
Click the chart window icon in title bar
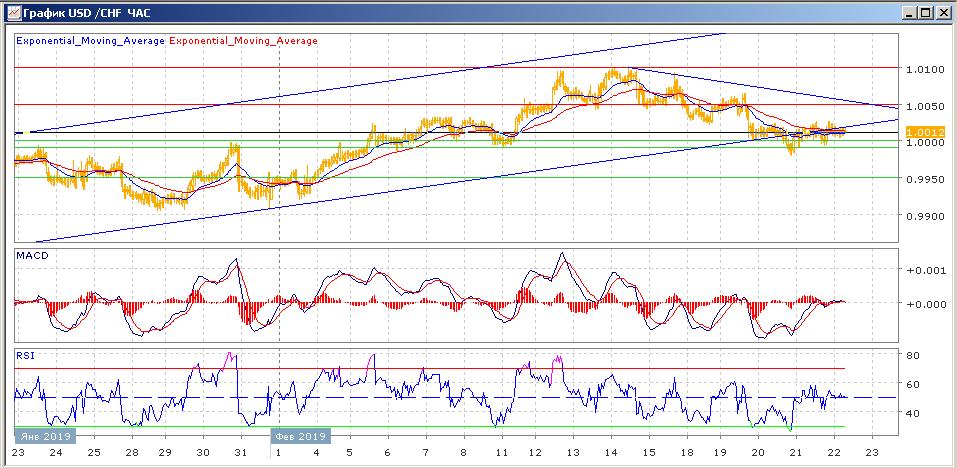[x=10, y=12]
